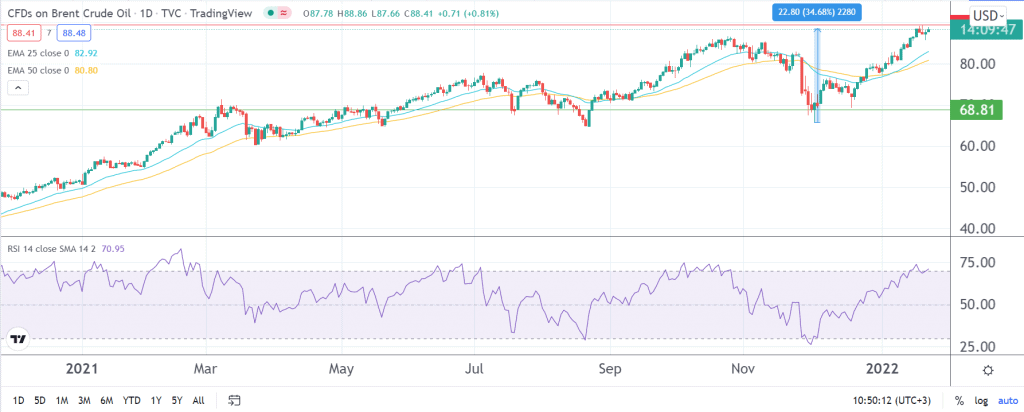Click the 88.41 sell price button

pyautogui.click(x=22, y=32)
